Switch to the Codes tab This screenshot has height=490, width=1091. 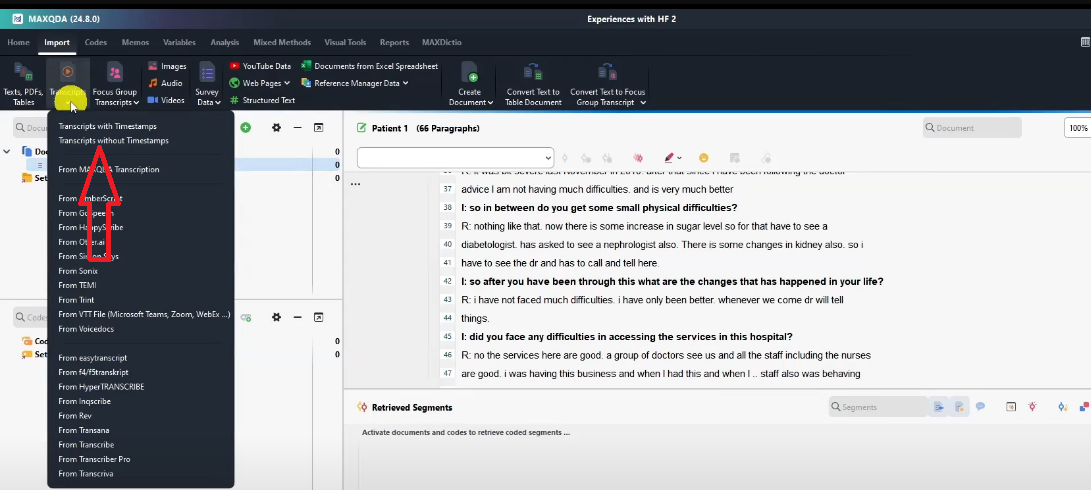tap(96, 42)
